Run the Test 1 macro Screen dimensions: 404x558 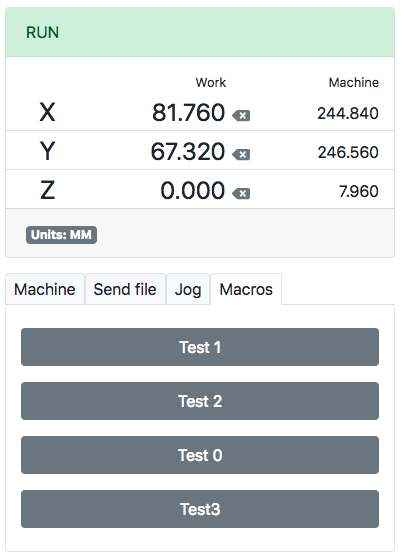tap(200, 347)
